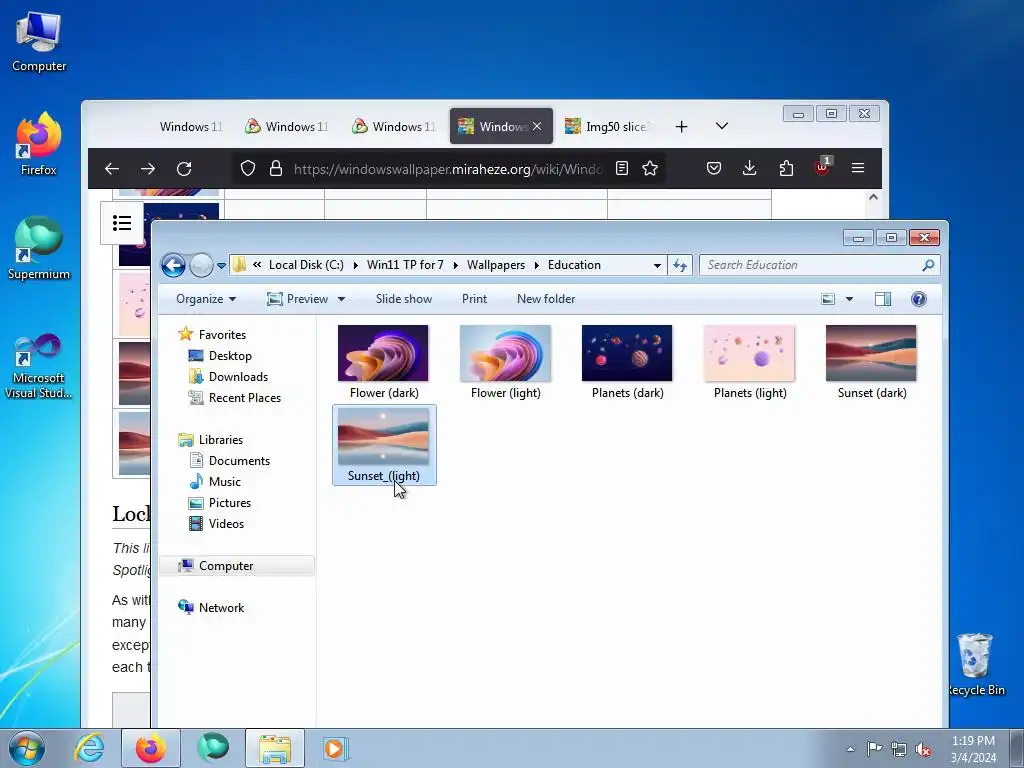1024x768 pixels.
Task: Open Explorer help button
Action: (919, 299)
